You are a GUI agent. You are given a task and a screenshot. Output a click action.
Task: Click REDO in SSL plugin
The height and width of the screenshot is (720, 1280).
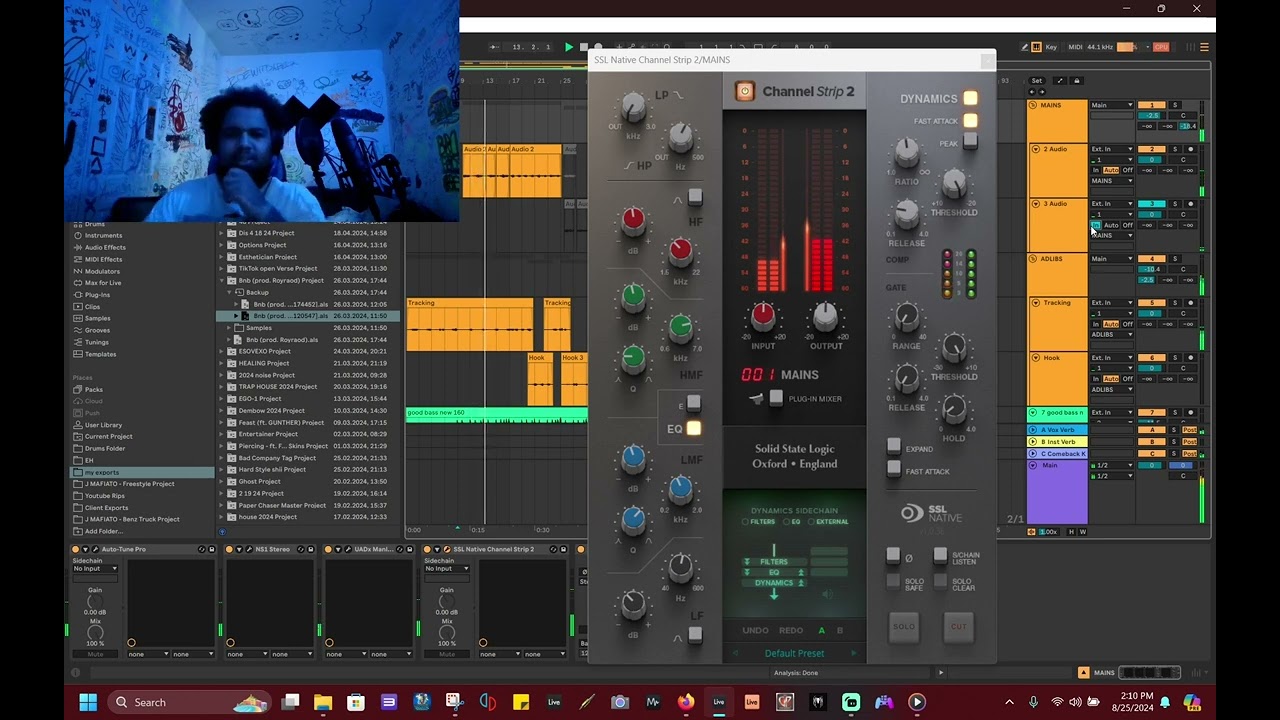791,630
